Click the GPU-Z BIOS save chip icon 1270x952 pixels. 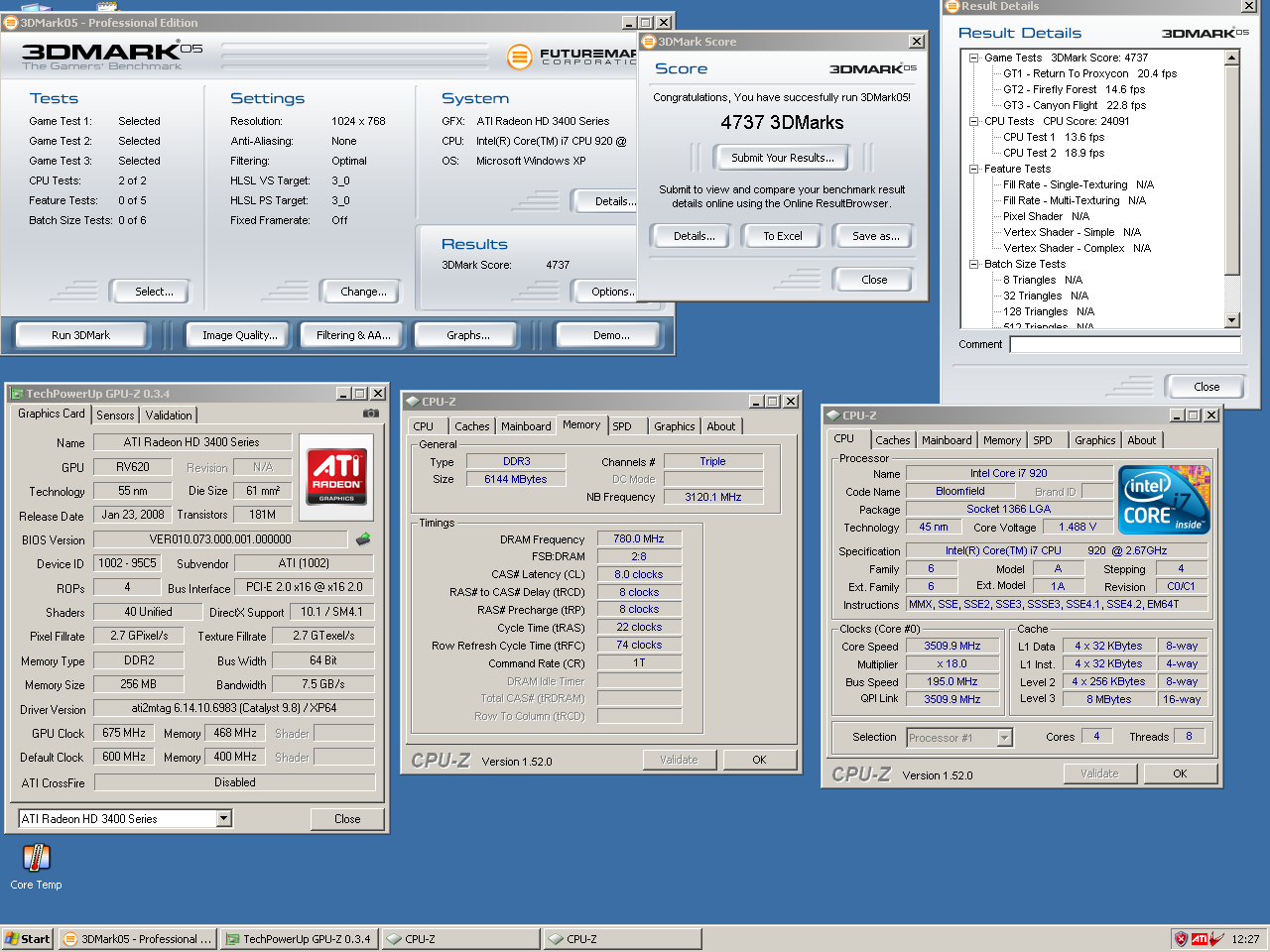tap(363, 538)
